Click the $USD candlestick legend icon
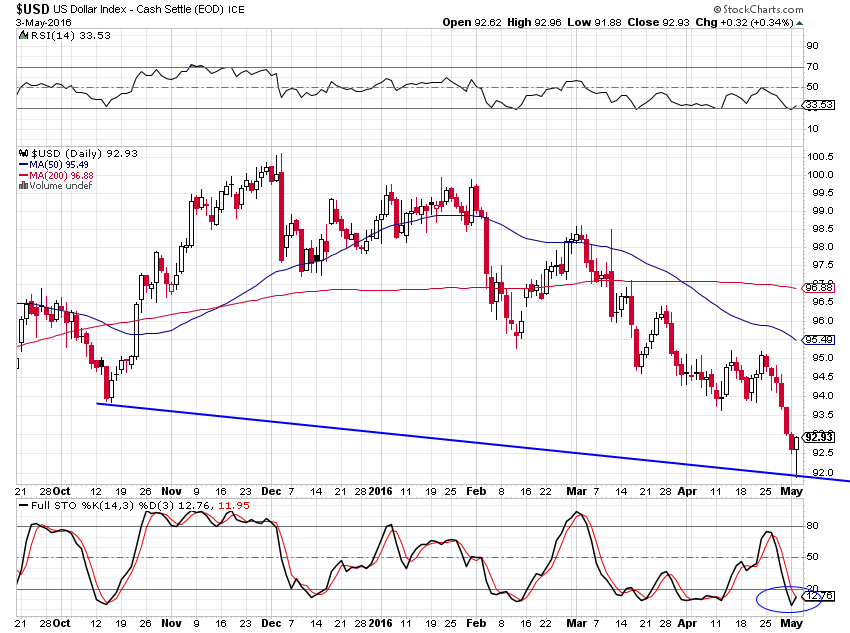850x633 pixels. [x=25, y=152]
